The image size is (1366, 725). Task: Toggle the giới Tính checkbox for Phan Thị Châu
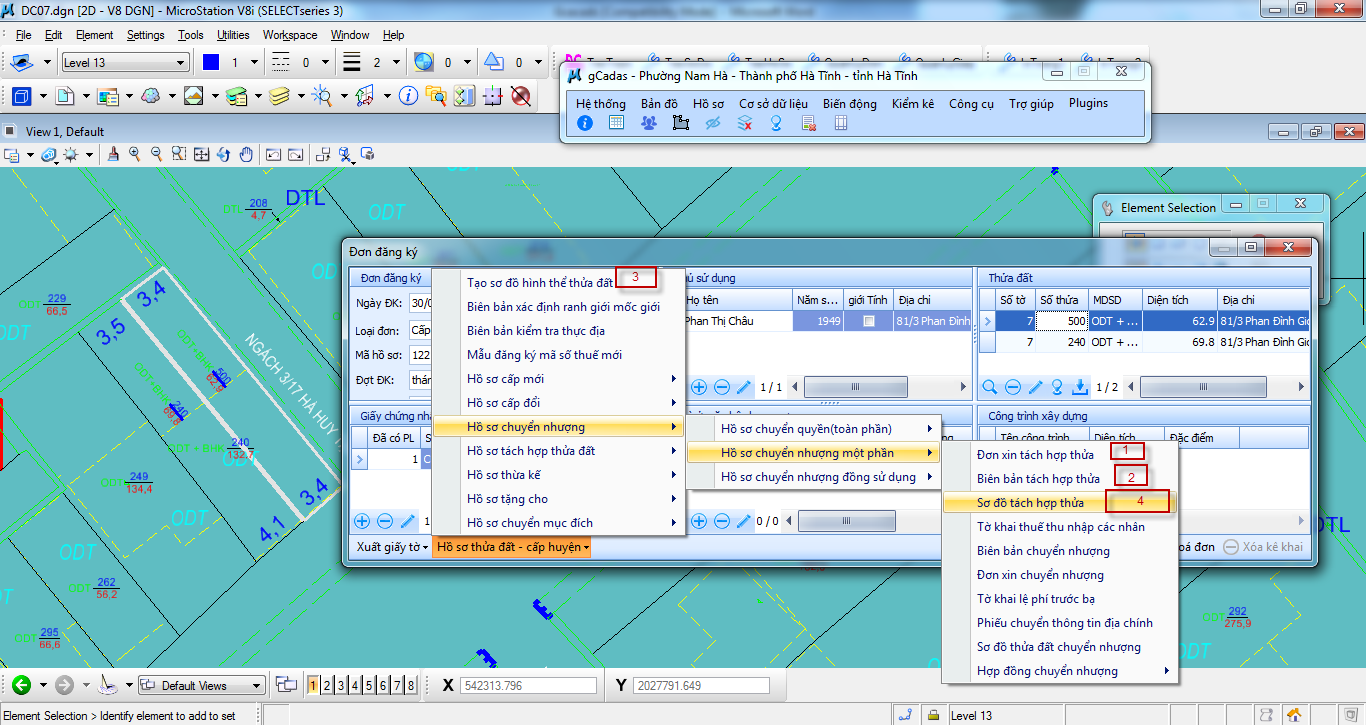869,321
